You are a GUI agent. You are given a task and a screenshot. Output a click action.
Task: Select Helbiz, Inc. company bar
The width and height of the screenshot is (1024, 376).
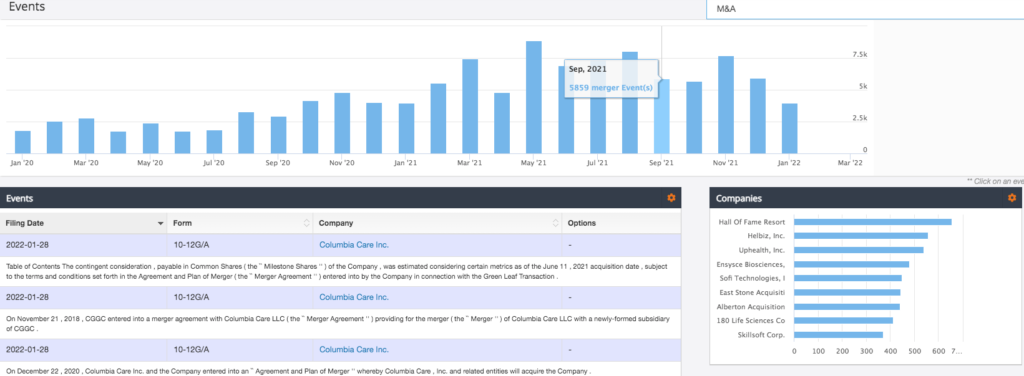tap(861, 236)
